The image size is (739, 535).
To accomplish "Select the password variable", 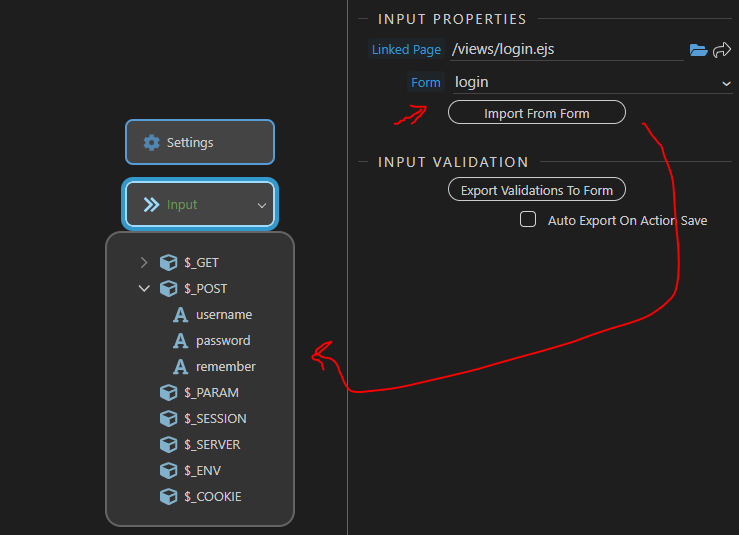I will (223, 340).
